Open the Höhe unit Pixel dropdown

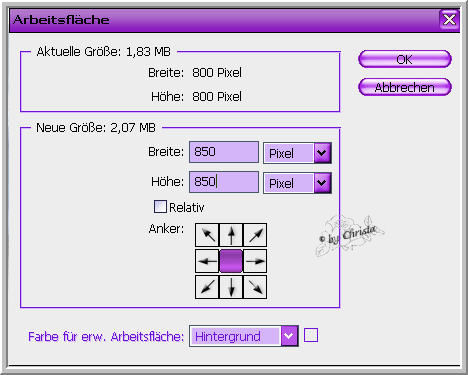297,183
